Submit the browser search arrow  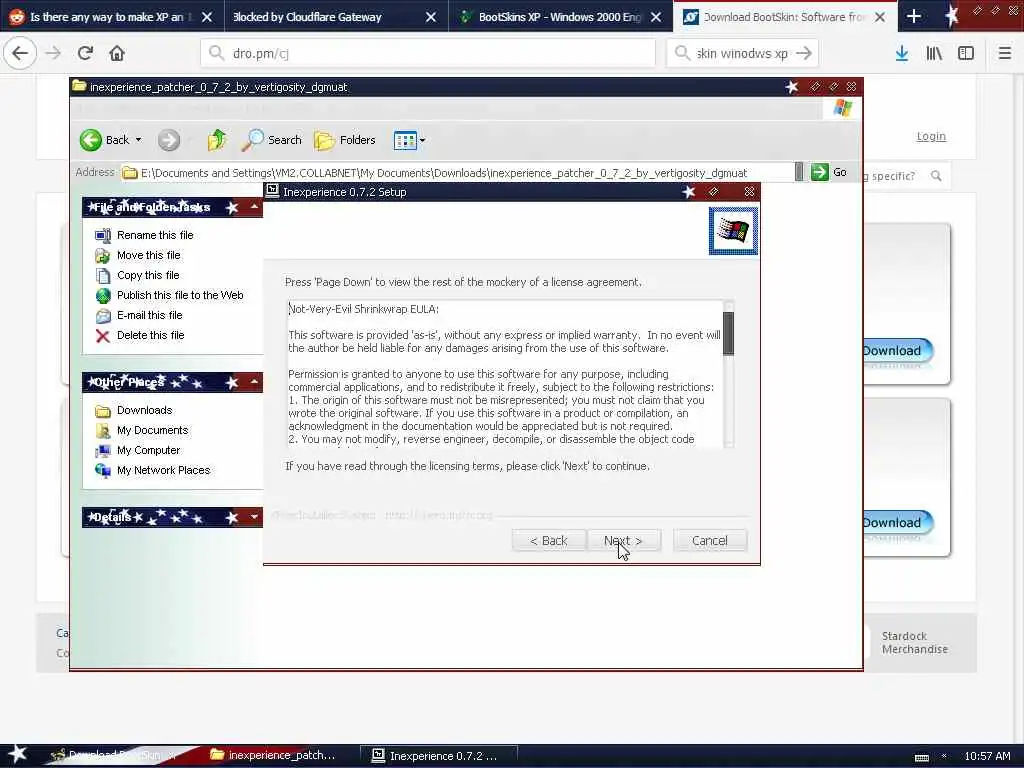805,53
